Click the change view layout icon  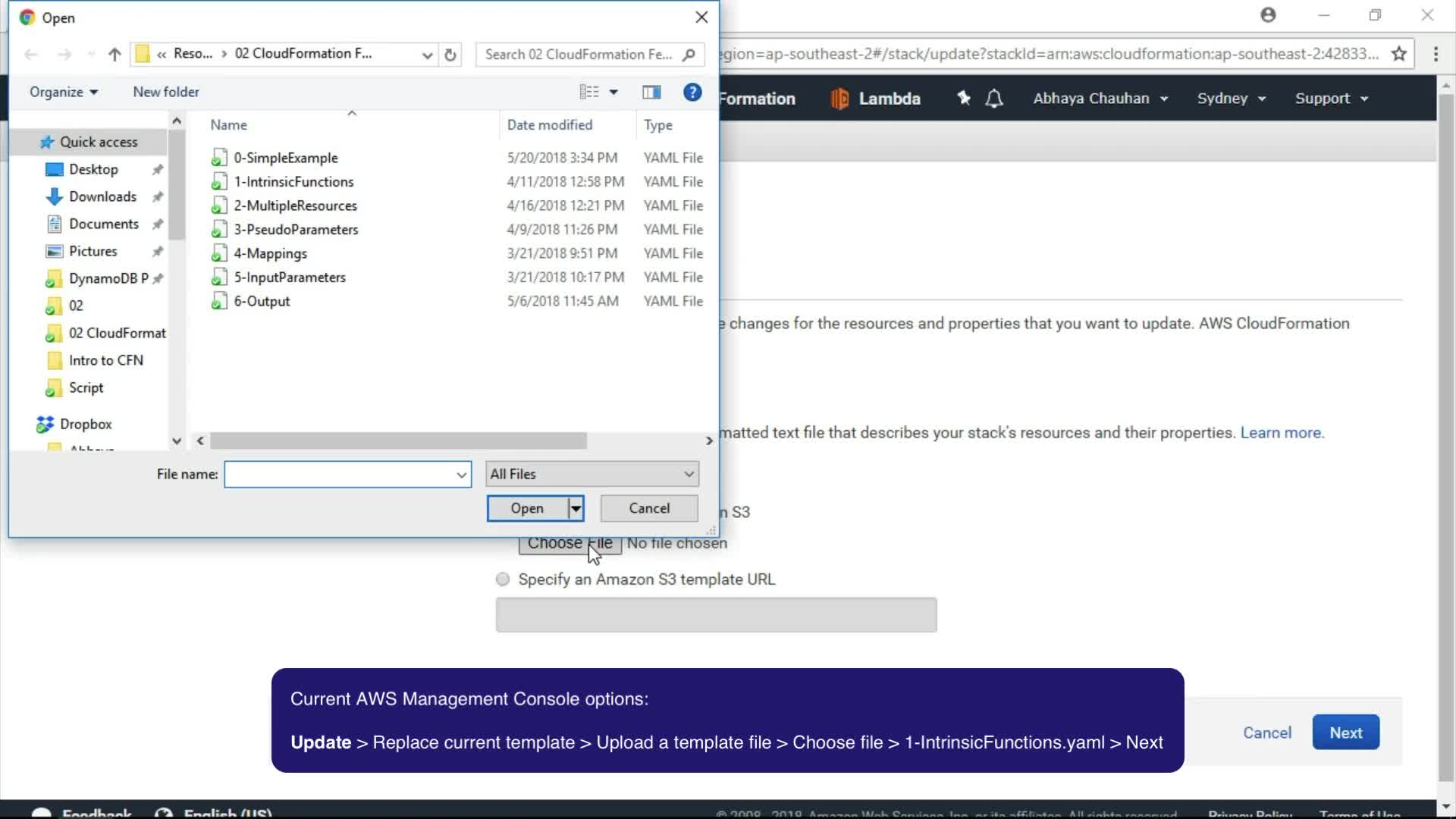[590, 93]
